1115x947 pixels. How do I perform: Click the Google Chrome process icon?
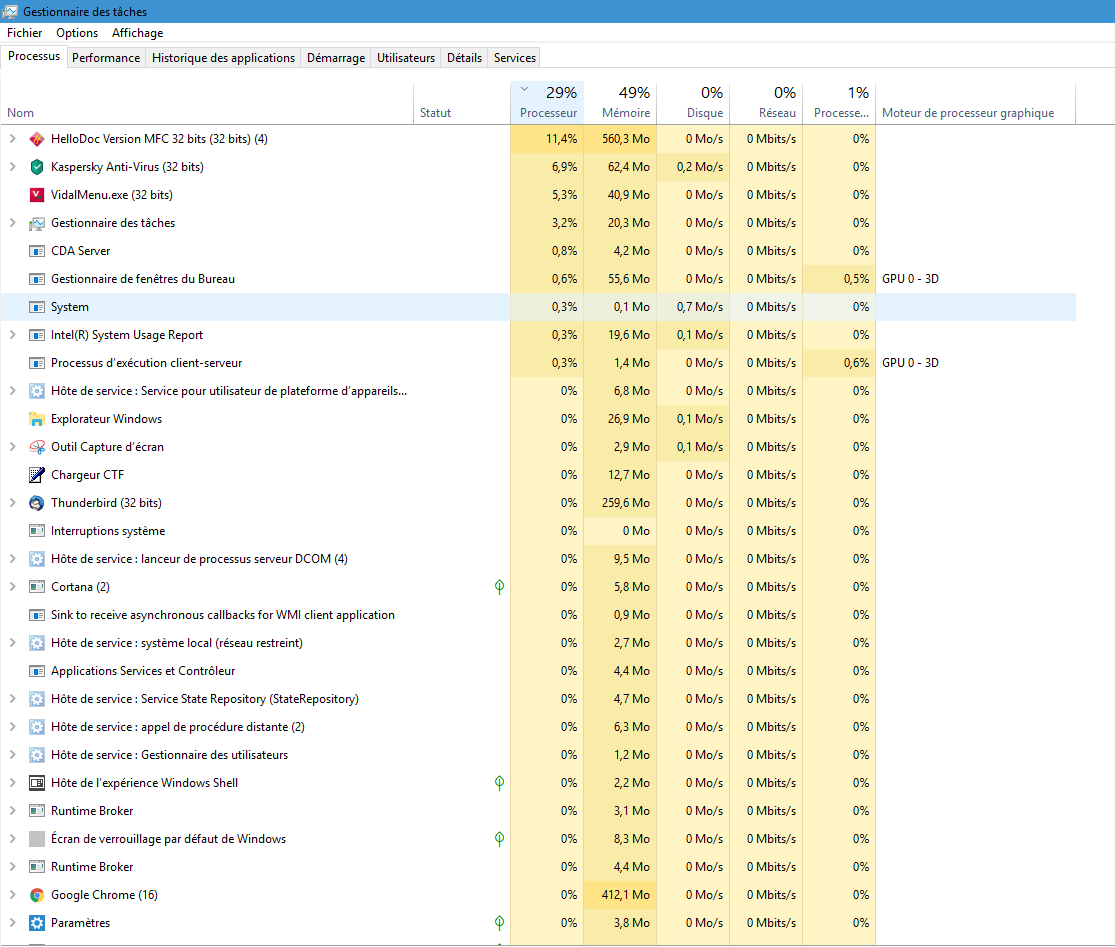(x=37, y=895)
